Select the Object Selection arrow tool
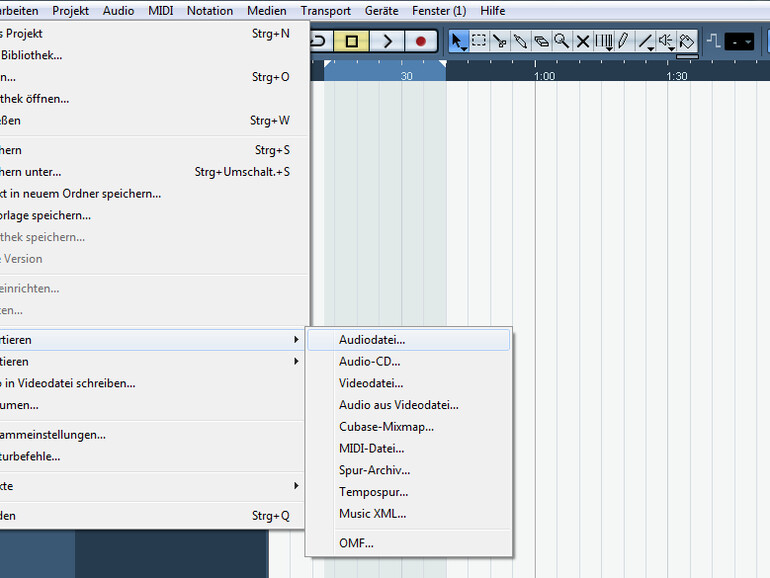The width and height of the screenshot is (770, 578). [x=458, y=41]
